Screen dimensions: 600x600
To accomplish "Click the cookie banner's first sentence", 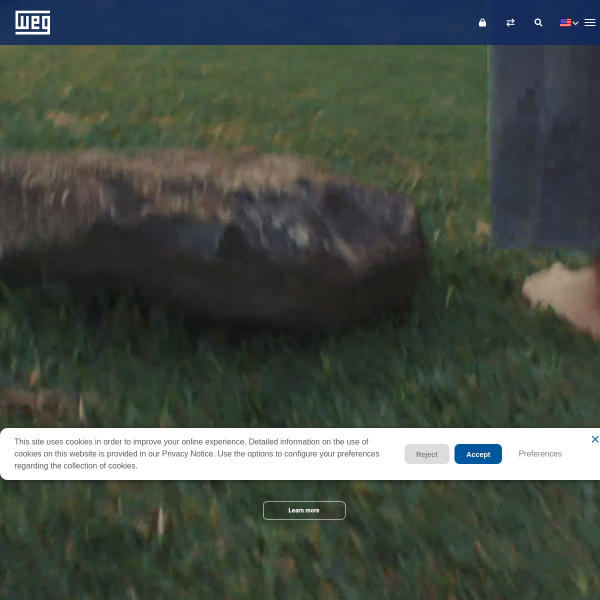I will pyautogui.click(x=130, y=442).
